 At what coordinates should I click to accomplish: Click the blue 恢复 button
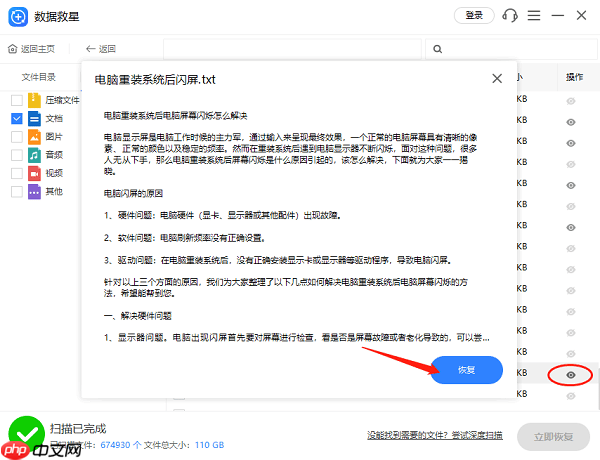466,370
